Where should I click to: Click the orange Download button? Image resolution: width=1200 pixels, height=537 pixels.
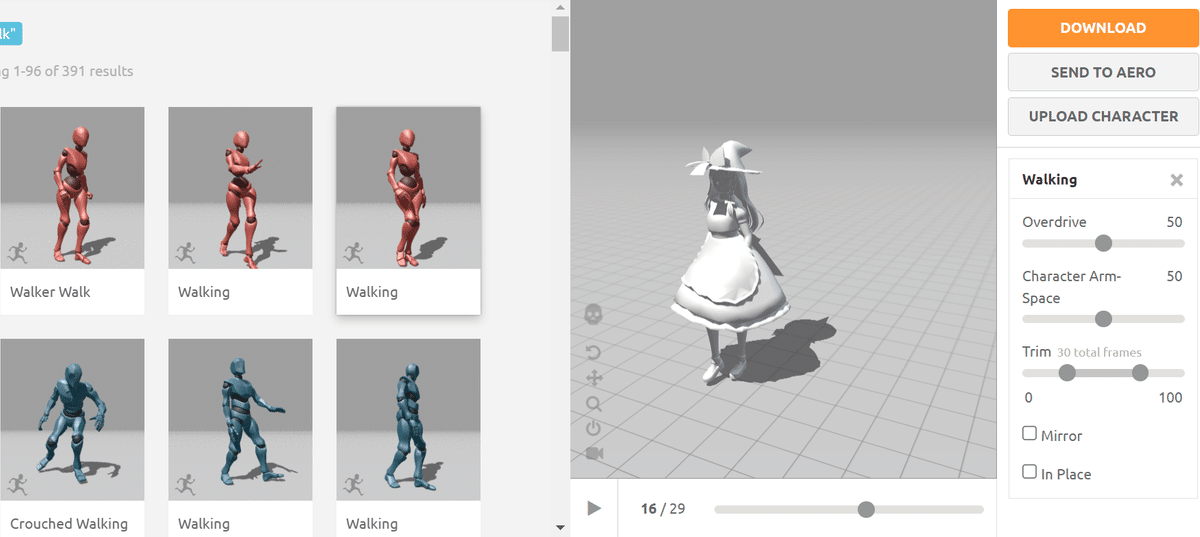1103,28
